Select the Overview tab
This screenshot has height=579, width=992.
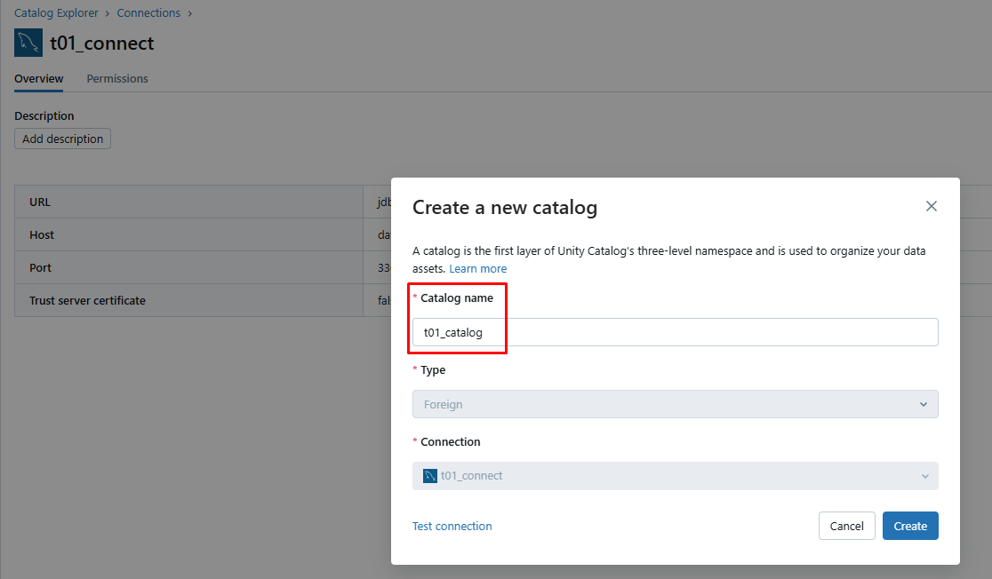coord(39,79)
